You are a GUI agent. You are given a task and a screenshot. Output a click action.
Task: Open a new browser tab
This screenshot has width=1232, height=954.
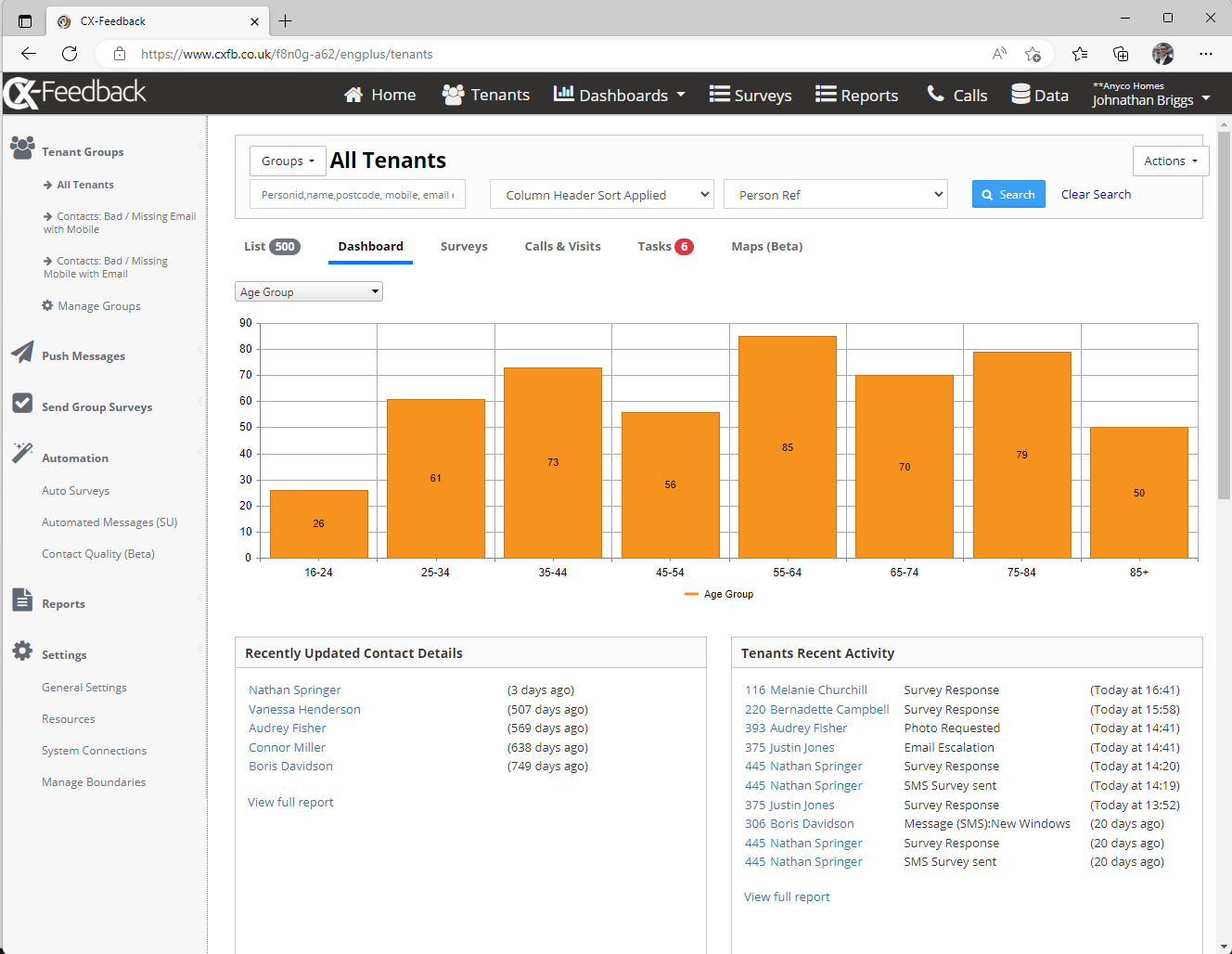[x=285, y=20]
